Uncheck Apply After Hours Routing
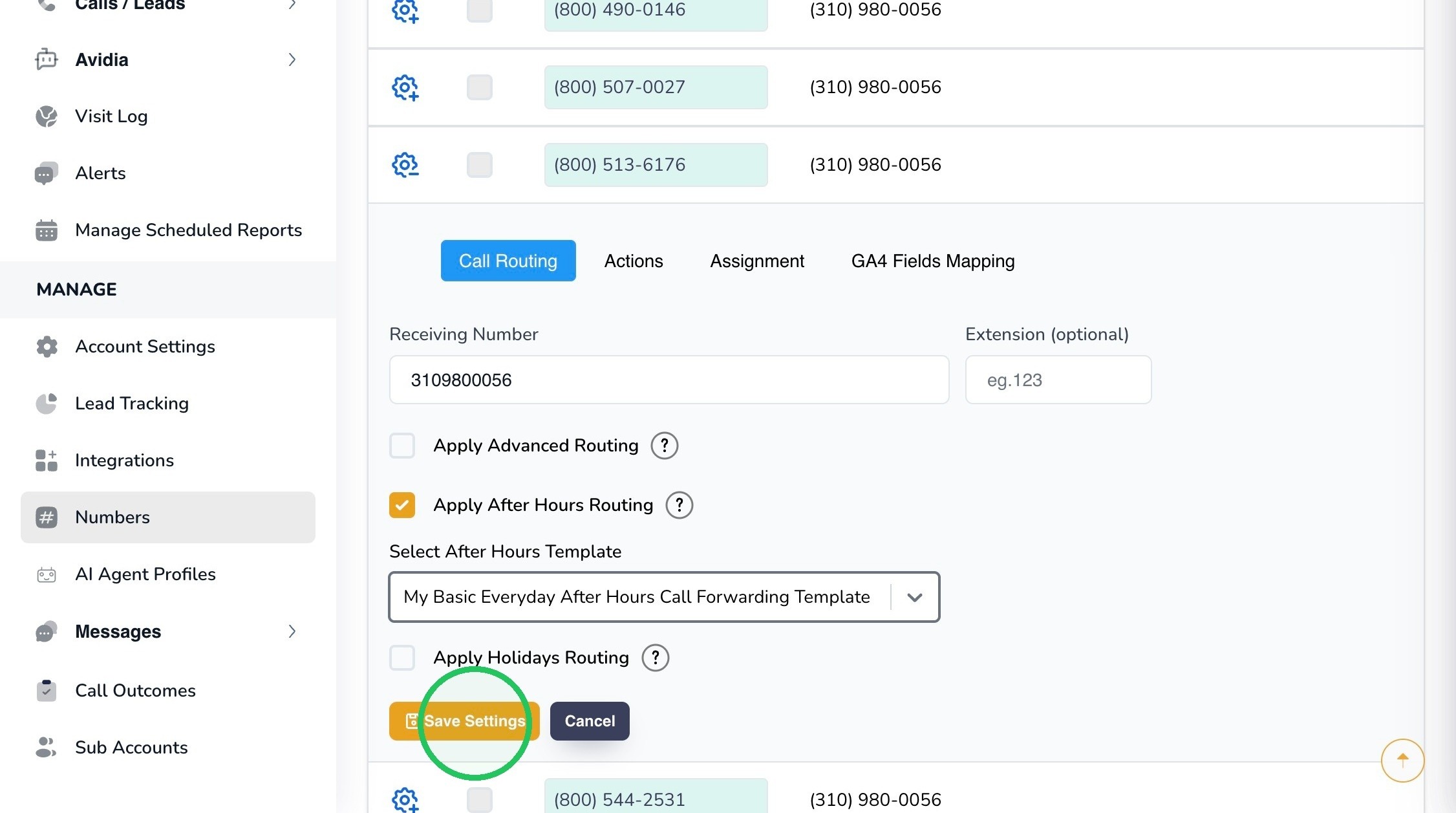1456x813 pixels. (x=402, y=505)
